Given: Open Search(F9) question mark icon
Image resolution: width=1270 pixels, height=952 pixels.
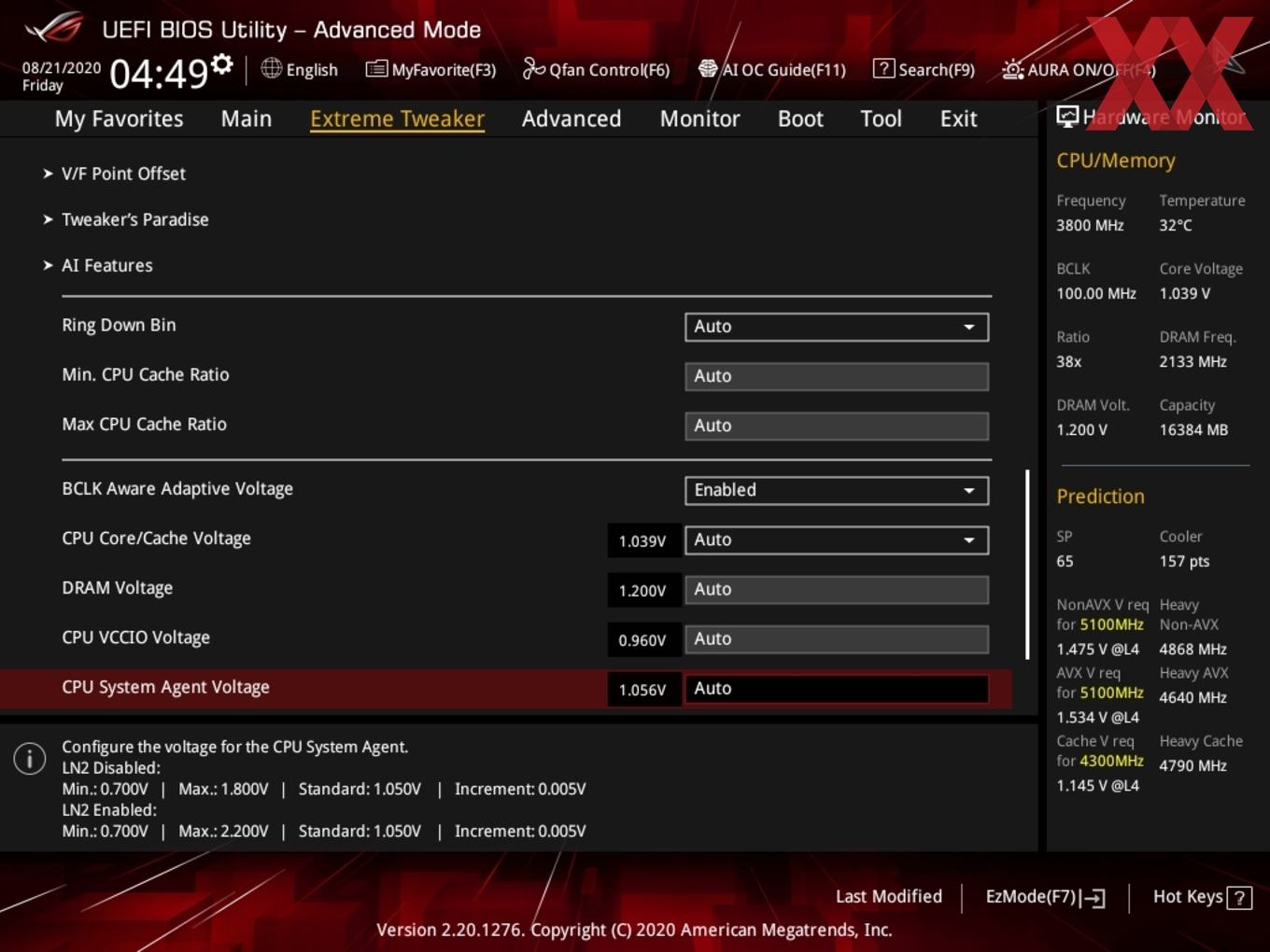Looking at the screenshot, I should [883, 68].
